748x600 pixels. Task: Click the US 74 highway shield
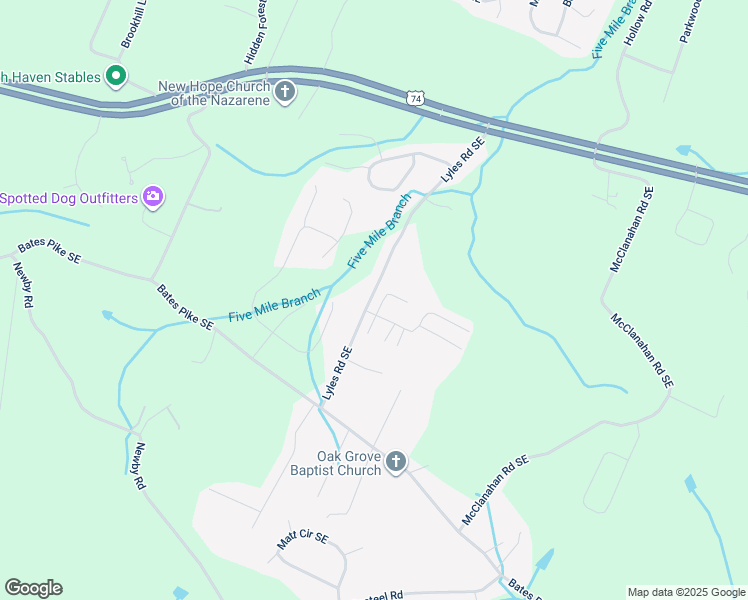point(416,99)
